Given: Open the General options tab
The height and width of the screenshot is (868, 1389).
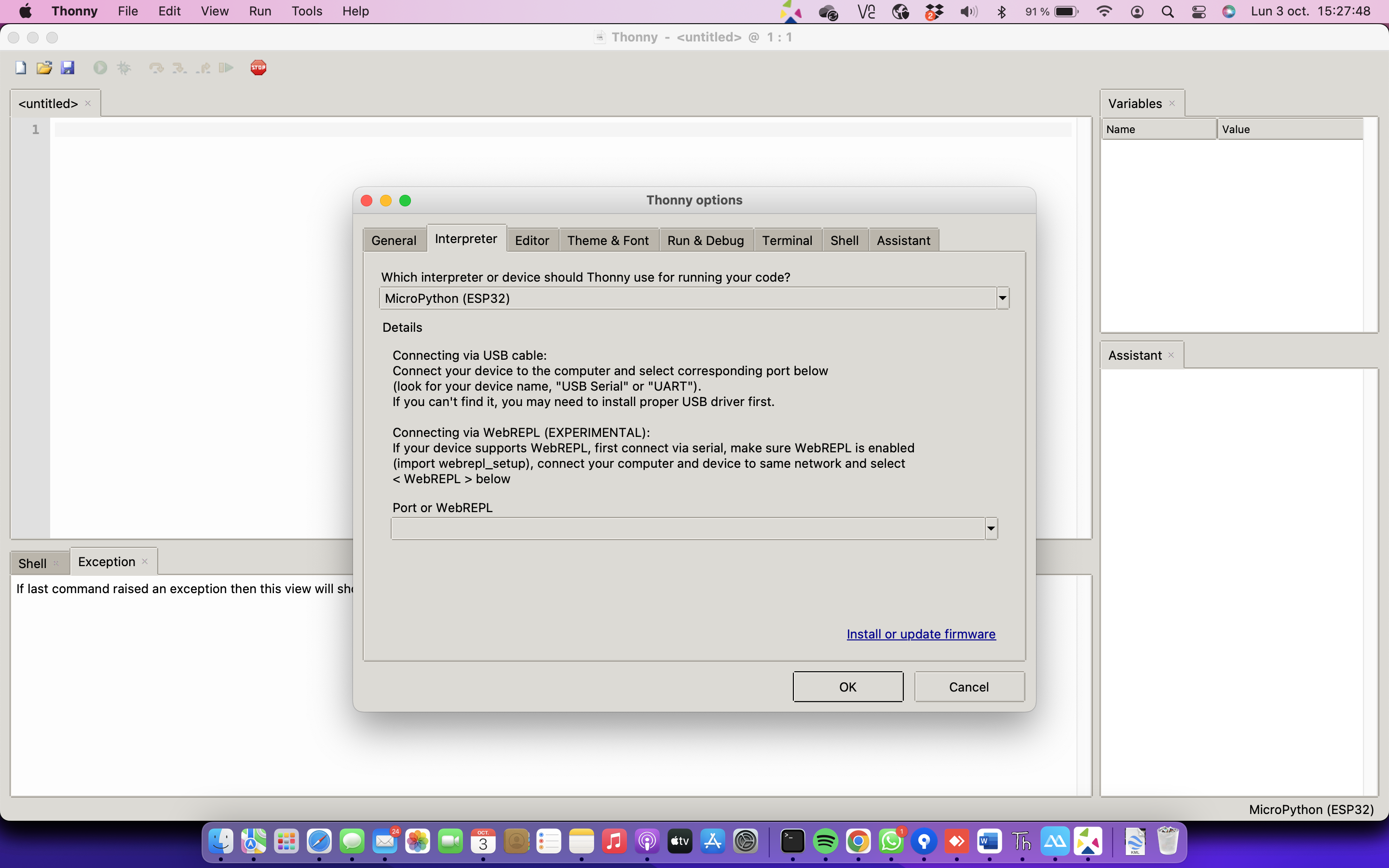Looking at the screenshot, I should pos(394,241).
